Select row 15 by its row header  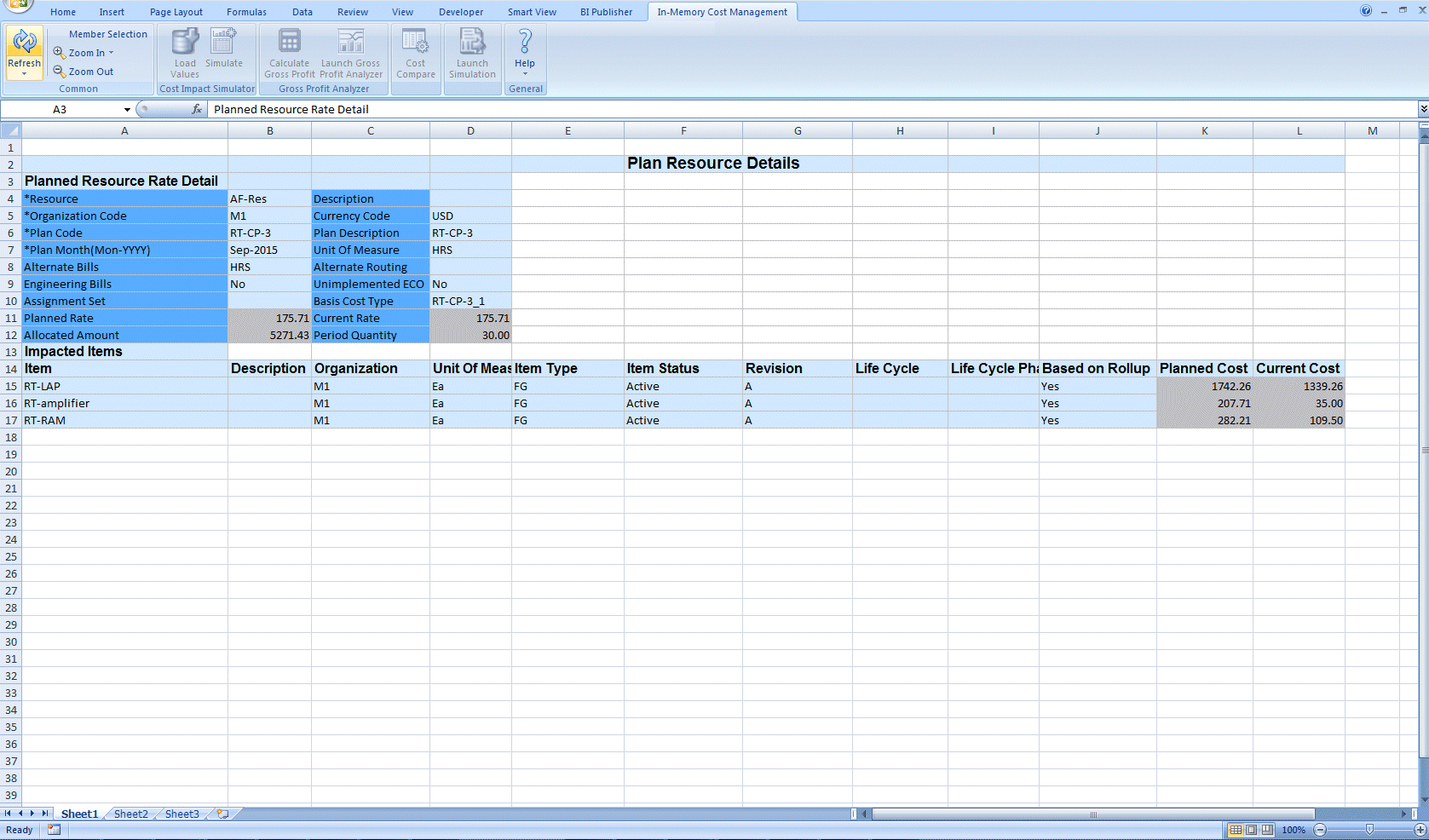[11, 386]
